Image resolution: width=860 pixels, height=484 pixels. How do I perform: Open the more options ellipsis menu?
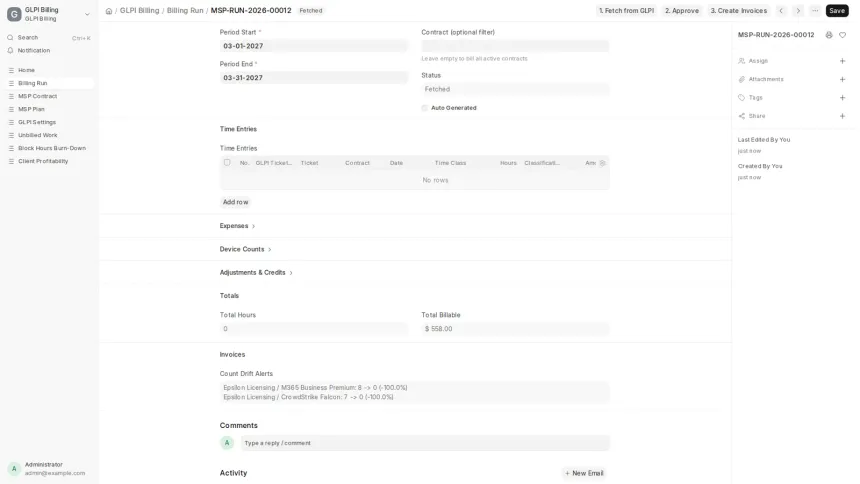click(x=815, y=10)
